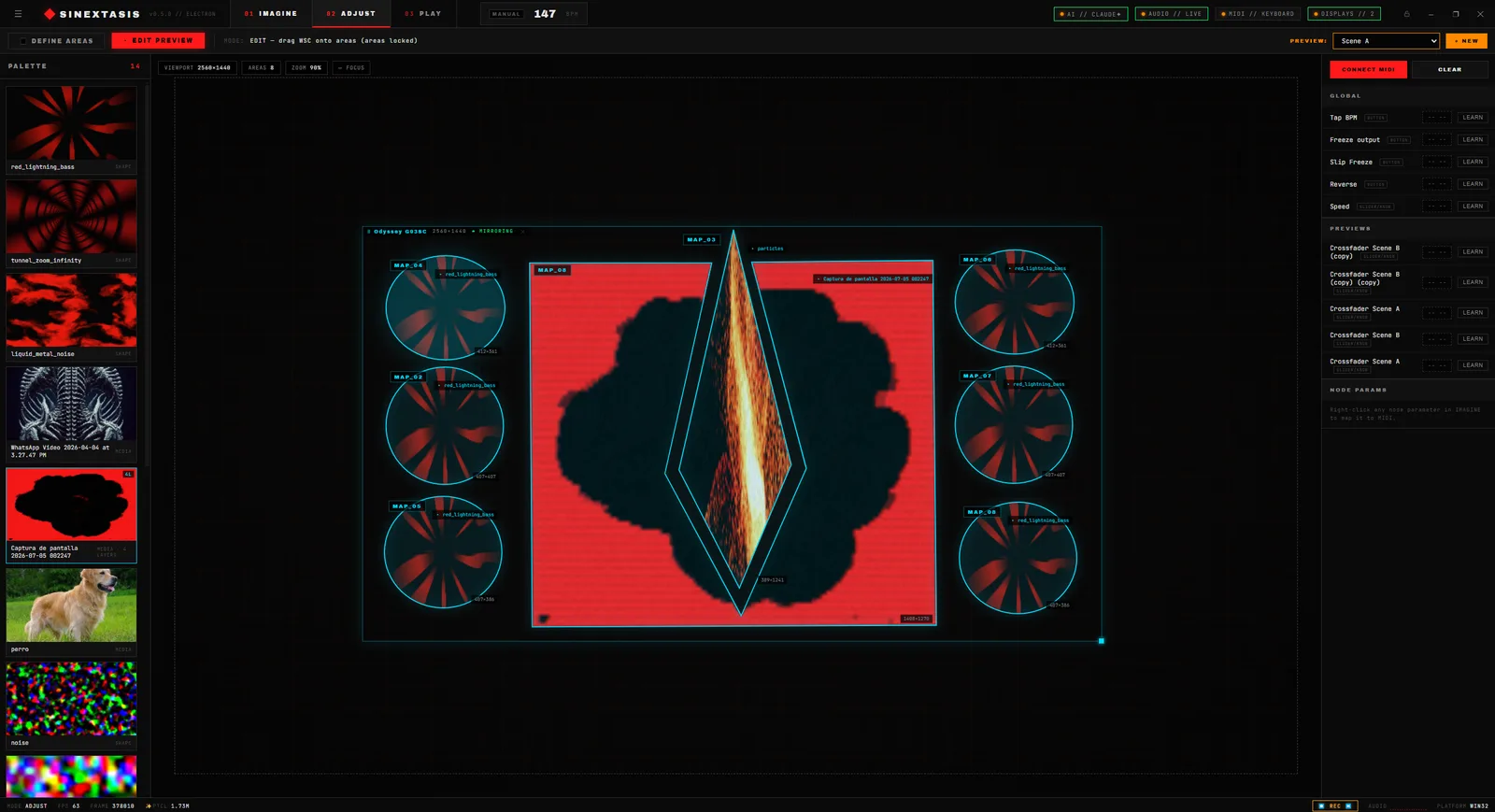Click the Clear button

(x=1449, y=69)
